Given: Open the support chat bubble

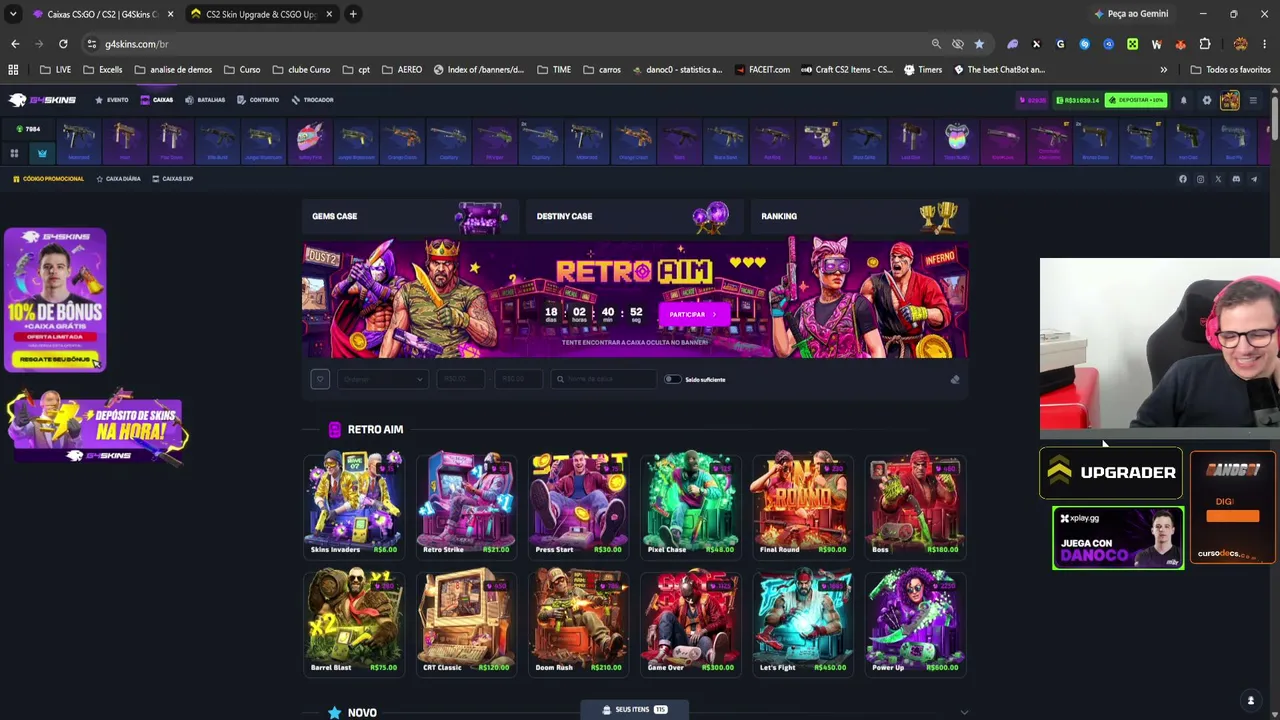Looking at the screenshot, I should (x=1250, y=701).
